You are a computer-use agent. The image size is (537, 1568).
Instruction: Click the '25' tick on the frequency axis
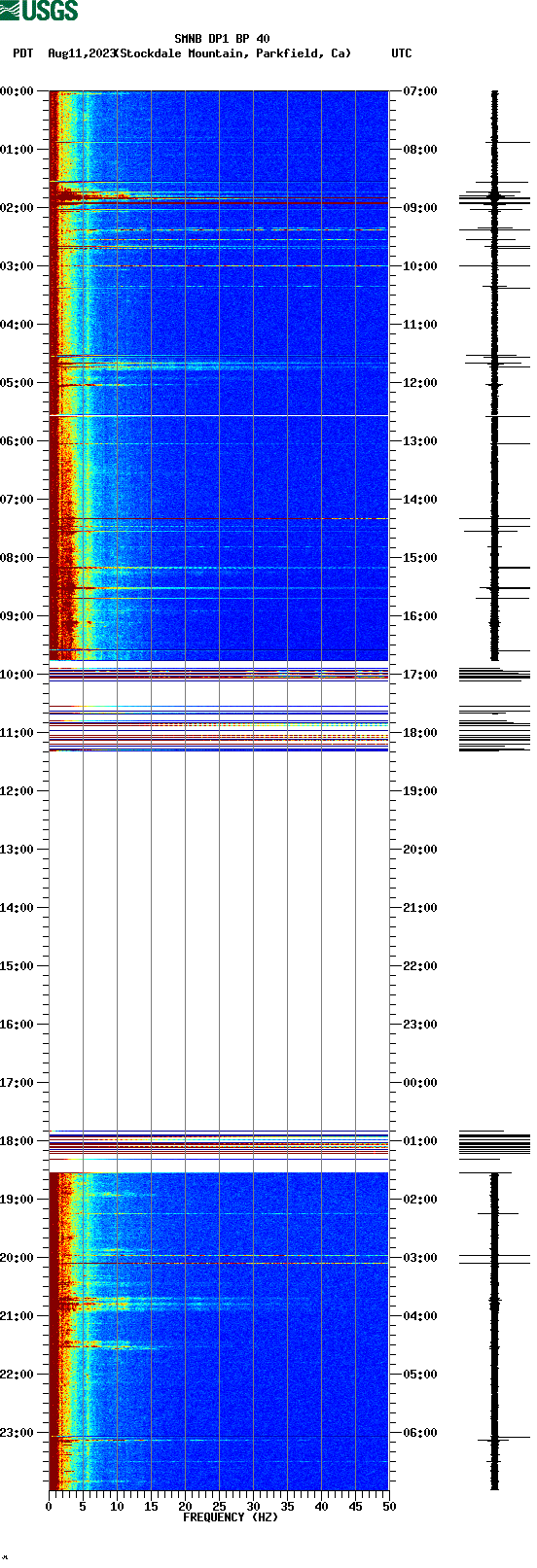click(219, 1507)
